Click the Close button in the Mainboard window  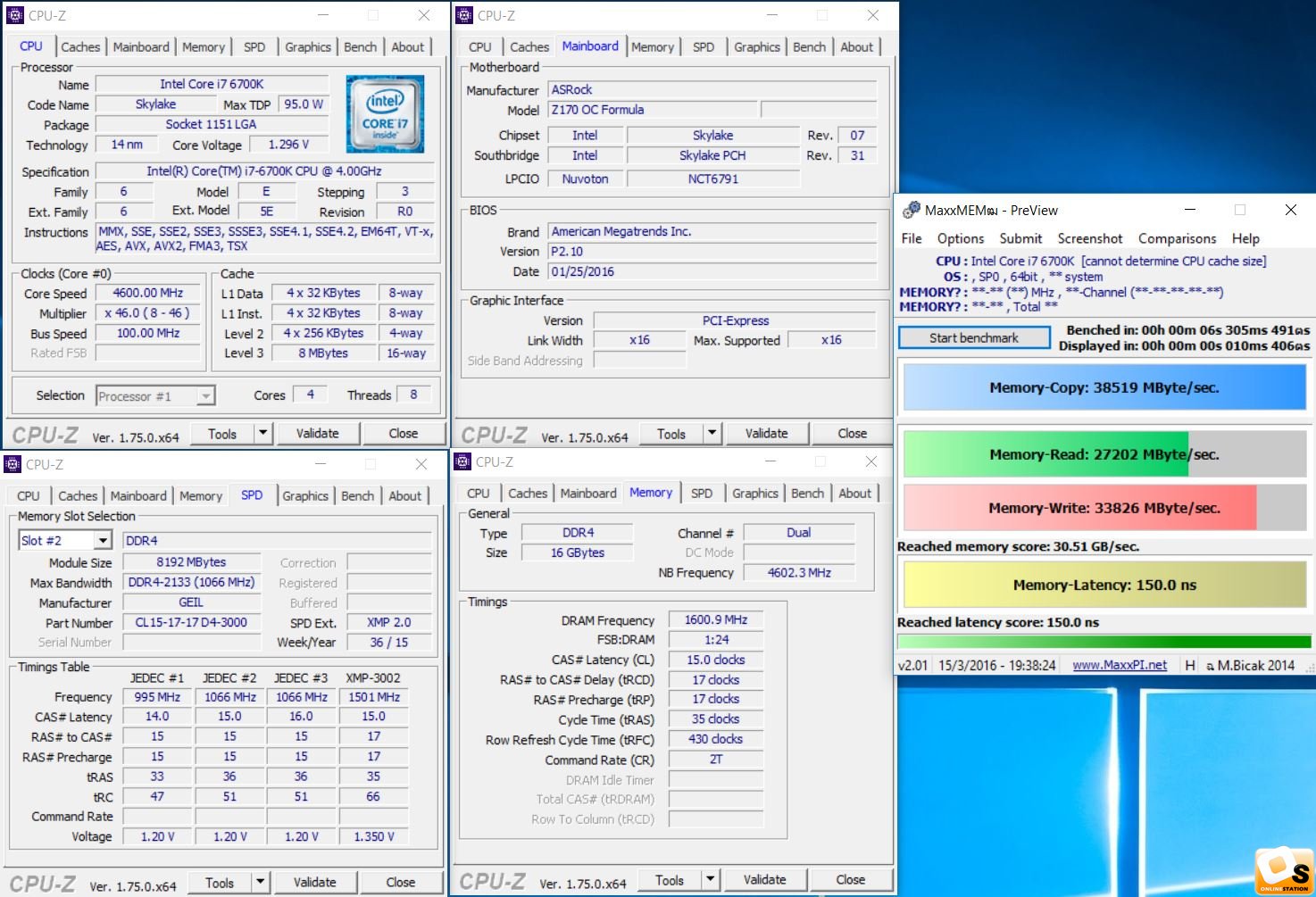[x=853, y=434]
